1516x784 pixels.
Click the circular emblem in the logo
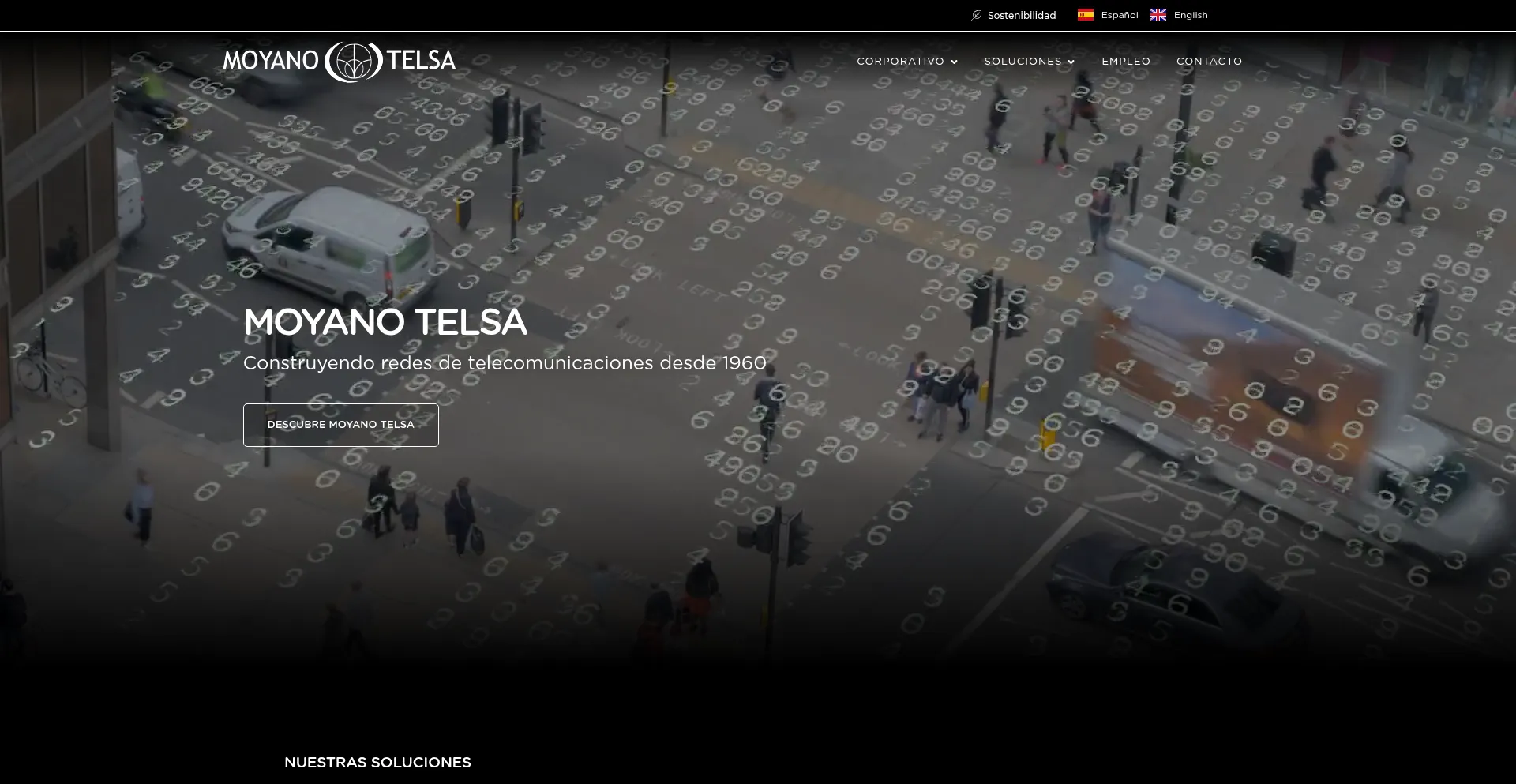tap(352, 62)
